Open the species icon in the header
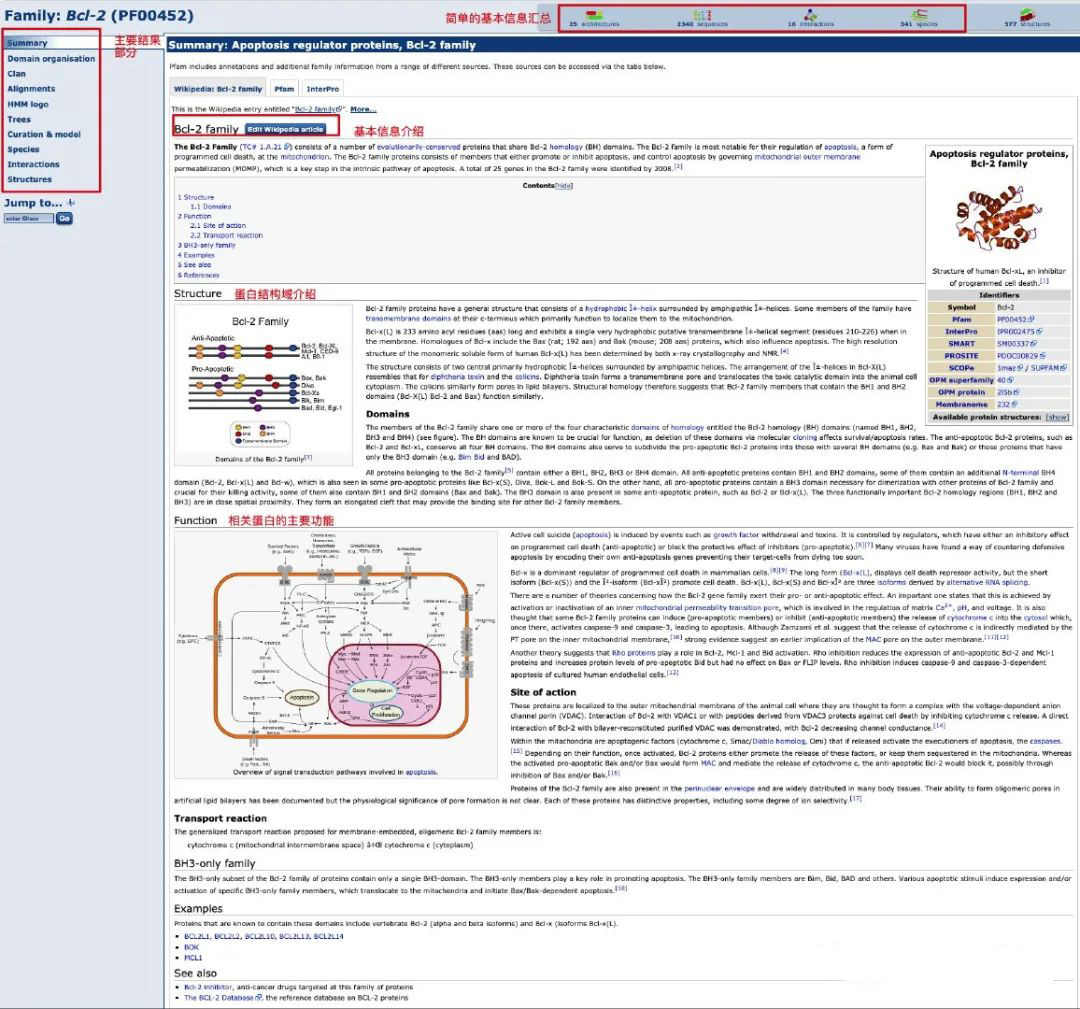Viewport: 1080px width, 1009px height. (919, 15)
